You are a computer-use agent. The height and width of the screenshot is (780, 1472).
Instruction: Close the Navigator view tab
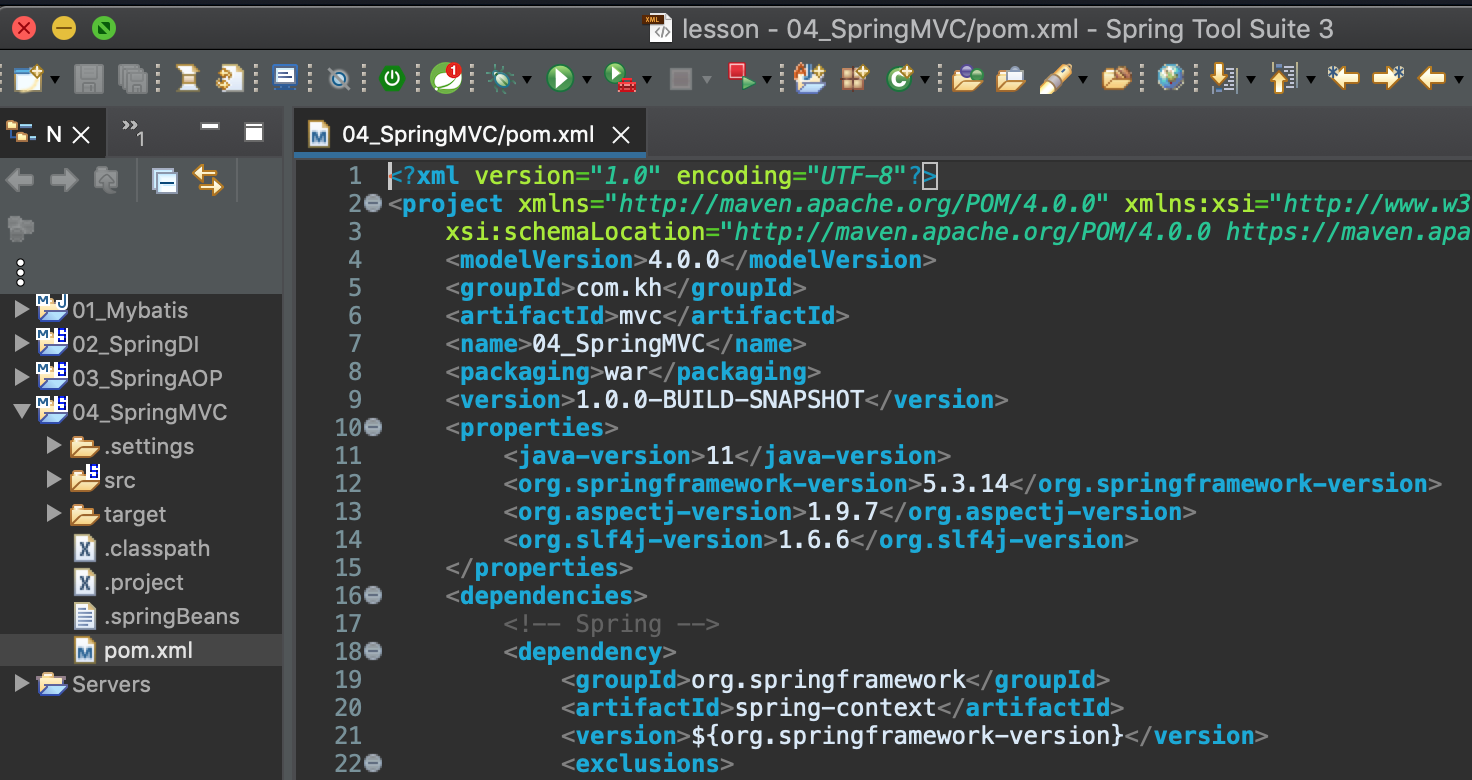[x=82, y=134]
